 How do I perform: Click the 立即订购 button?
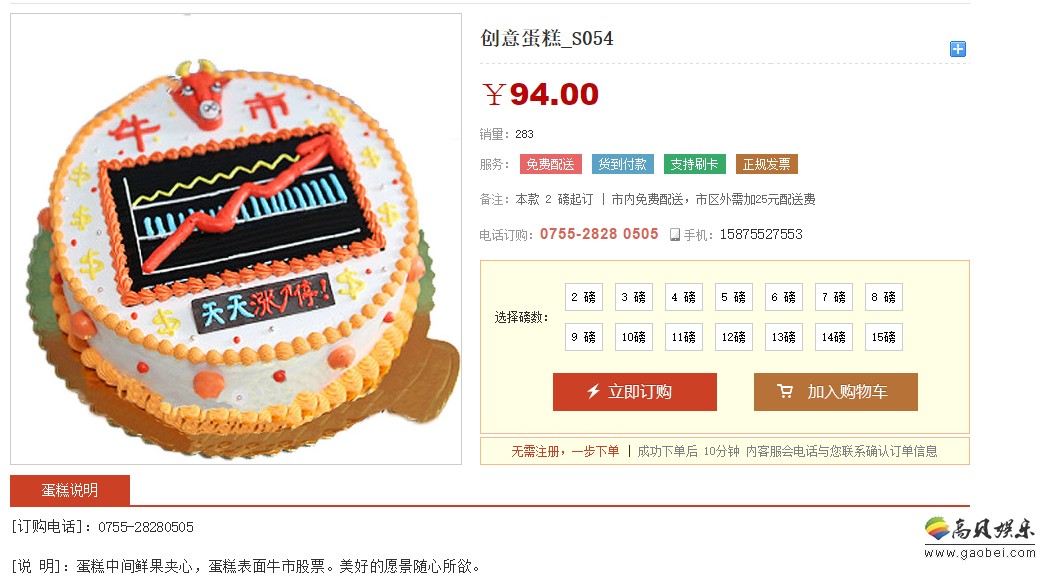(x=635, y=392)
